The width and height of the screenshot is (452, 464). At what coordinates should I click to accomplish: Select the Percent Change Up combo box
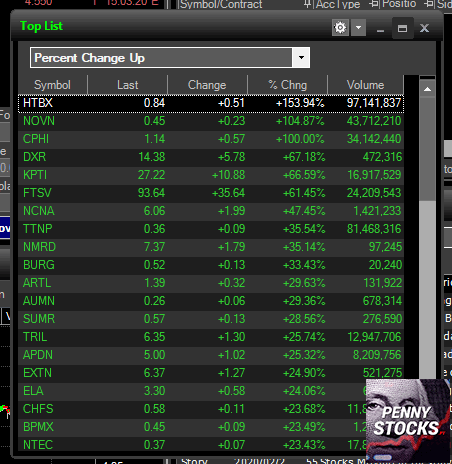(170, 58)
